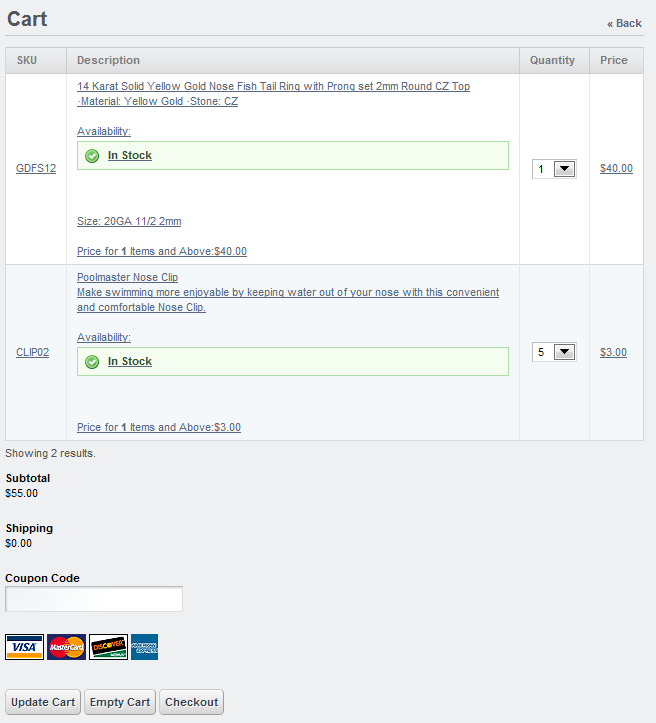Click green checkmark icon for GDFS12 availability
The image size is (656, 723).
pos(92,156)
